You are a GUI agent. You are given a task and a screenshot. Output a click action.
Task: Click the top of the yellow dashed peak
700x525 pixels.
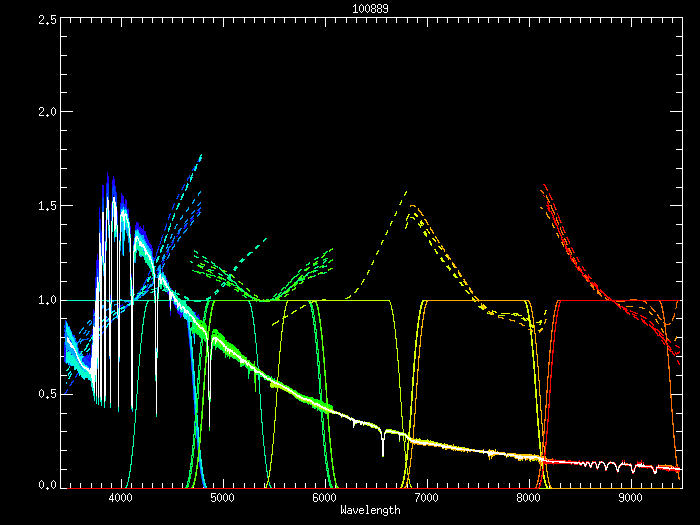coord(406,191)
